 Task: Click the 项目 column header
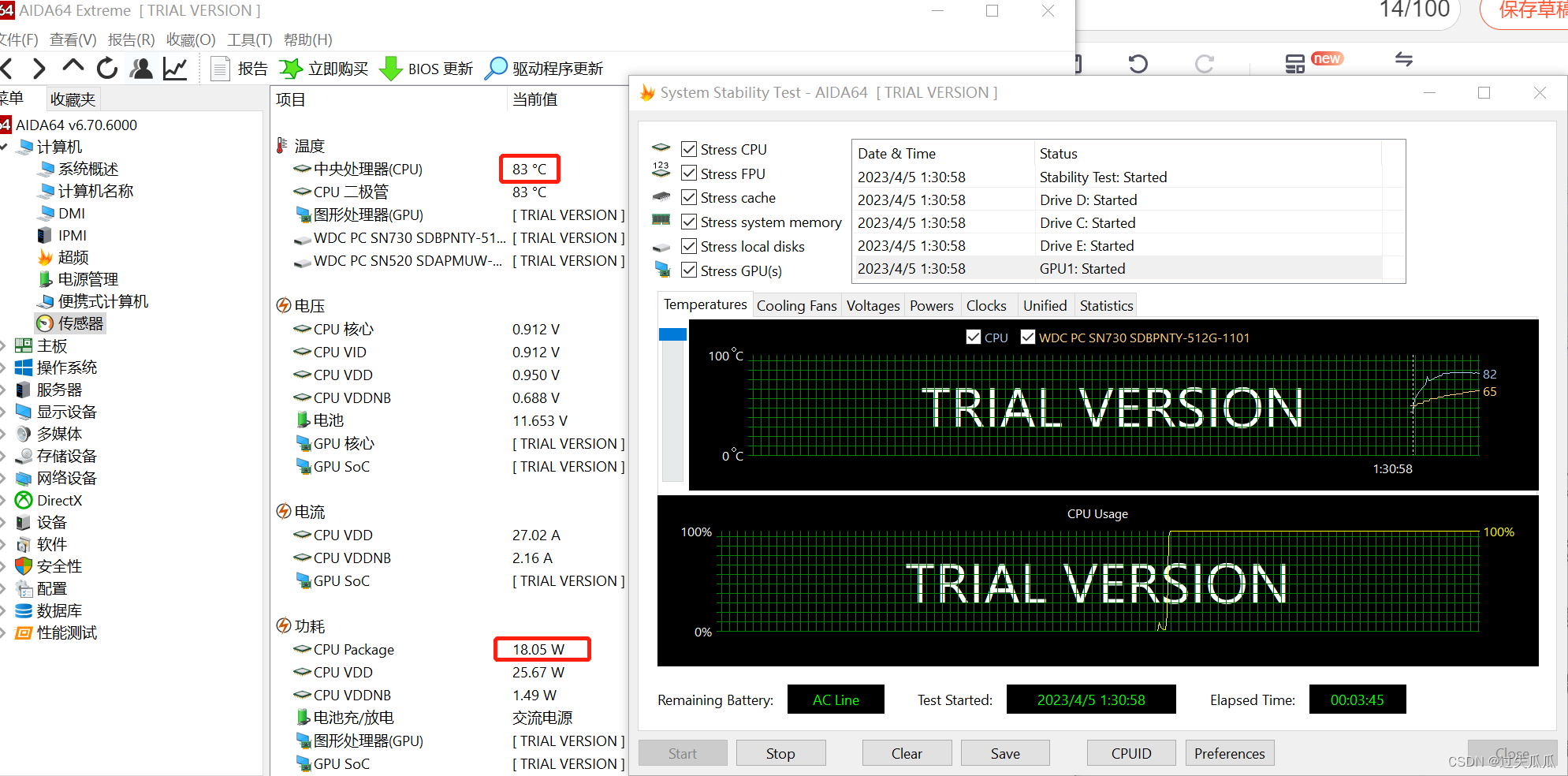click(290, 99)
